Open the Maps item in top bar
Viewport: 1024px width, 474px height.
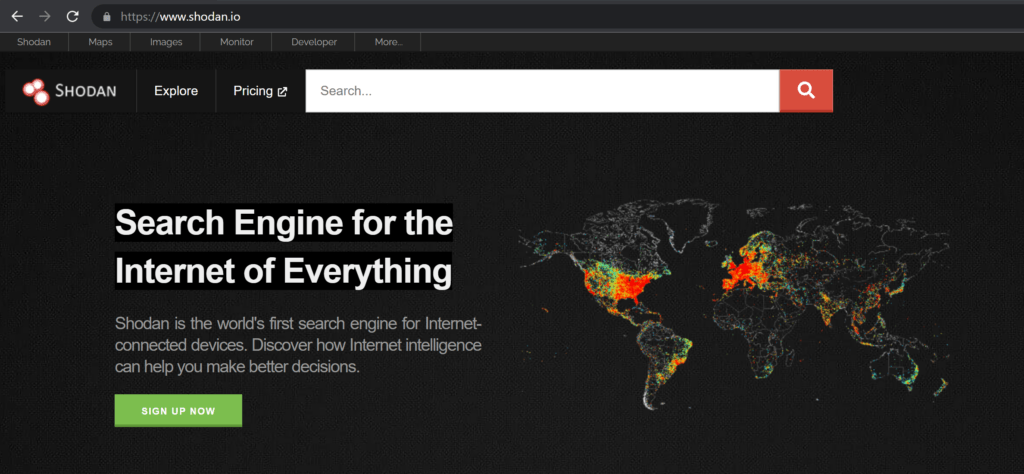pos(100,42)
